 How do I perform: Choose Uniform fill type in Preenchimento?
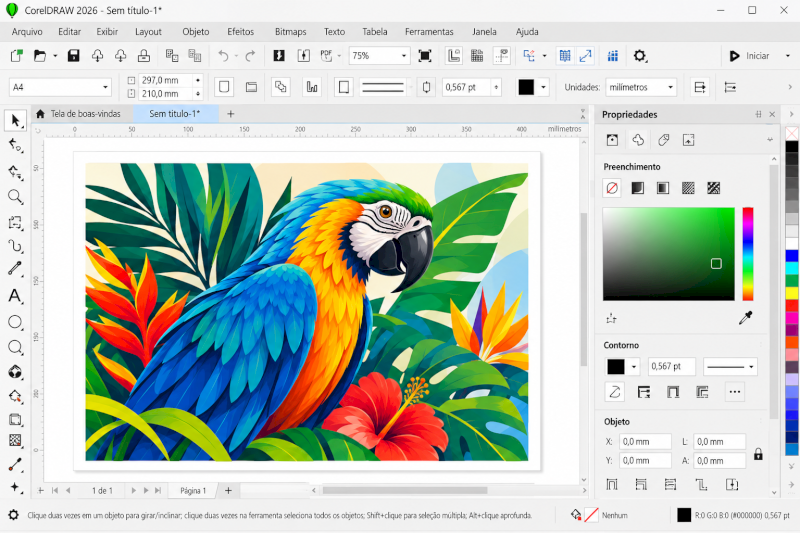pos(637,188)
